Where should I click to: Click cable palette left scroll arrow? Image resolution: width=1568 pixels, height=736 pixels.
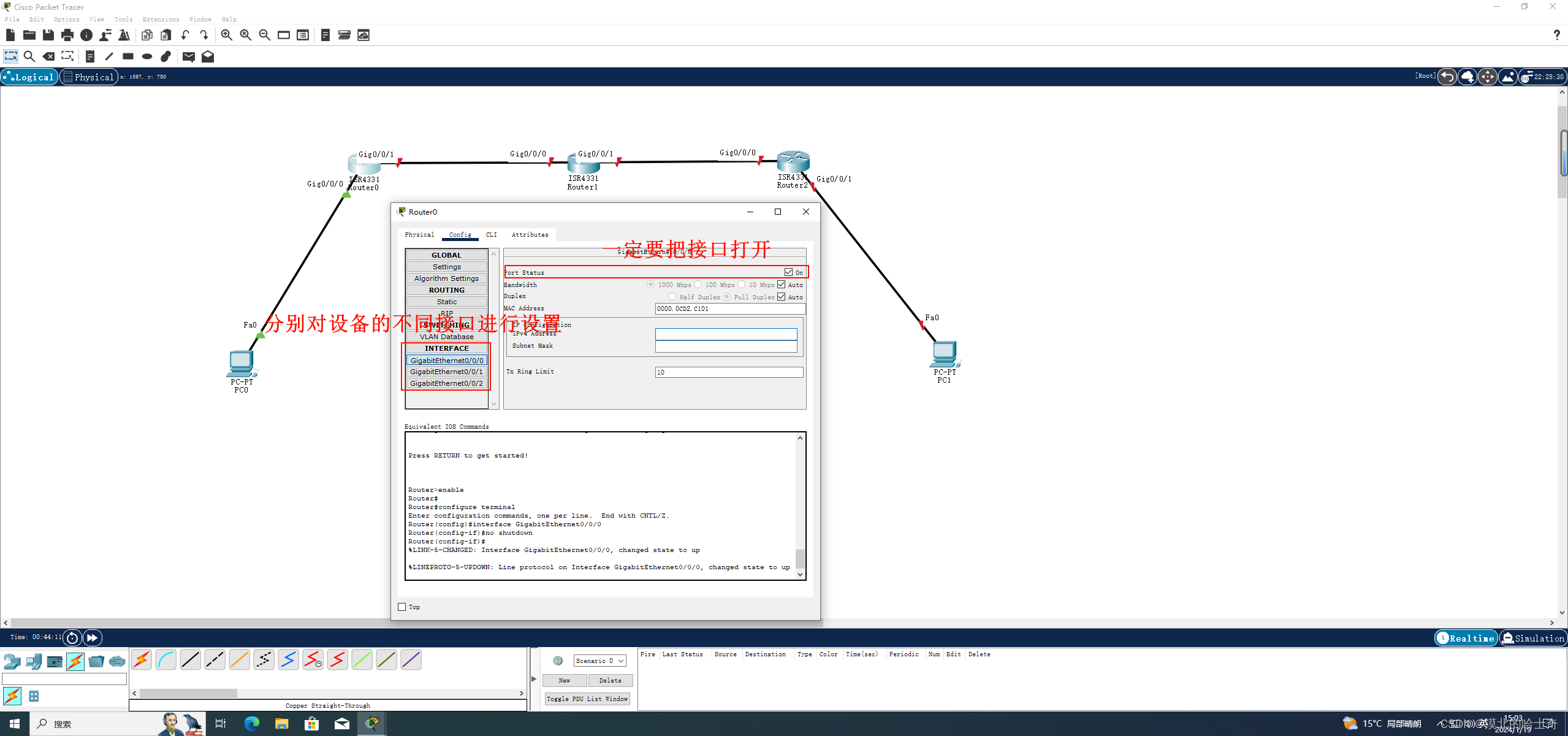point(134,693)
